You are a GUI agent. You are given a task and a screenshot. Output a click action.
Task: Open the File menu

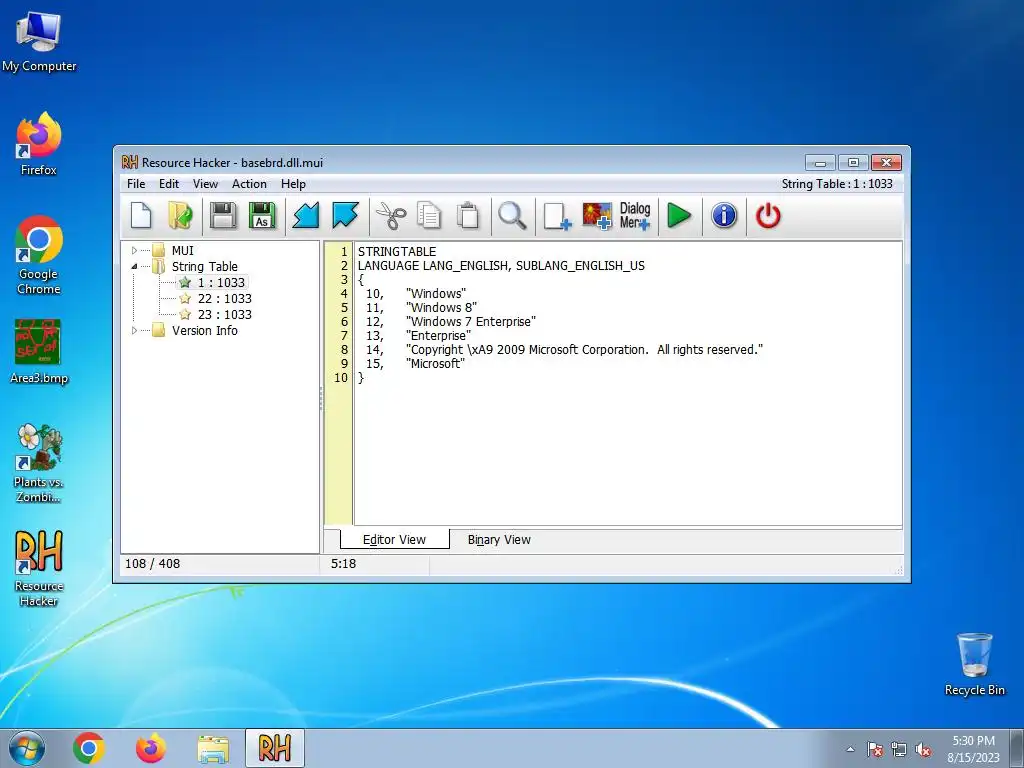click(136, 184)
